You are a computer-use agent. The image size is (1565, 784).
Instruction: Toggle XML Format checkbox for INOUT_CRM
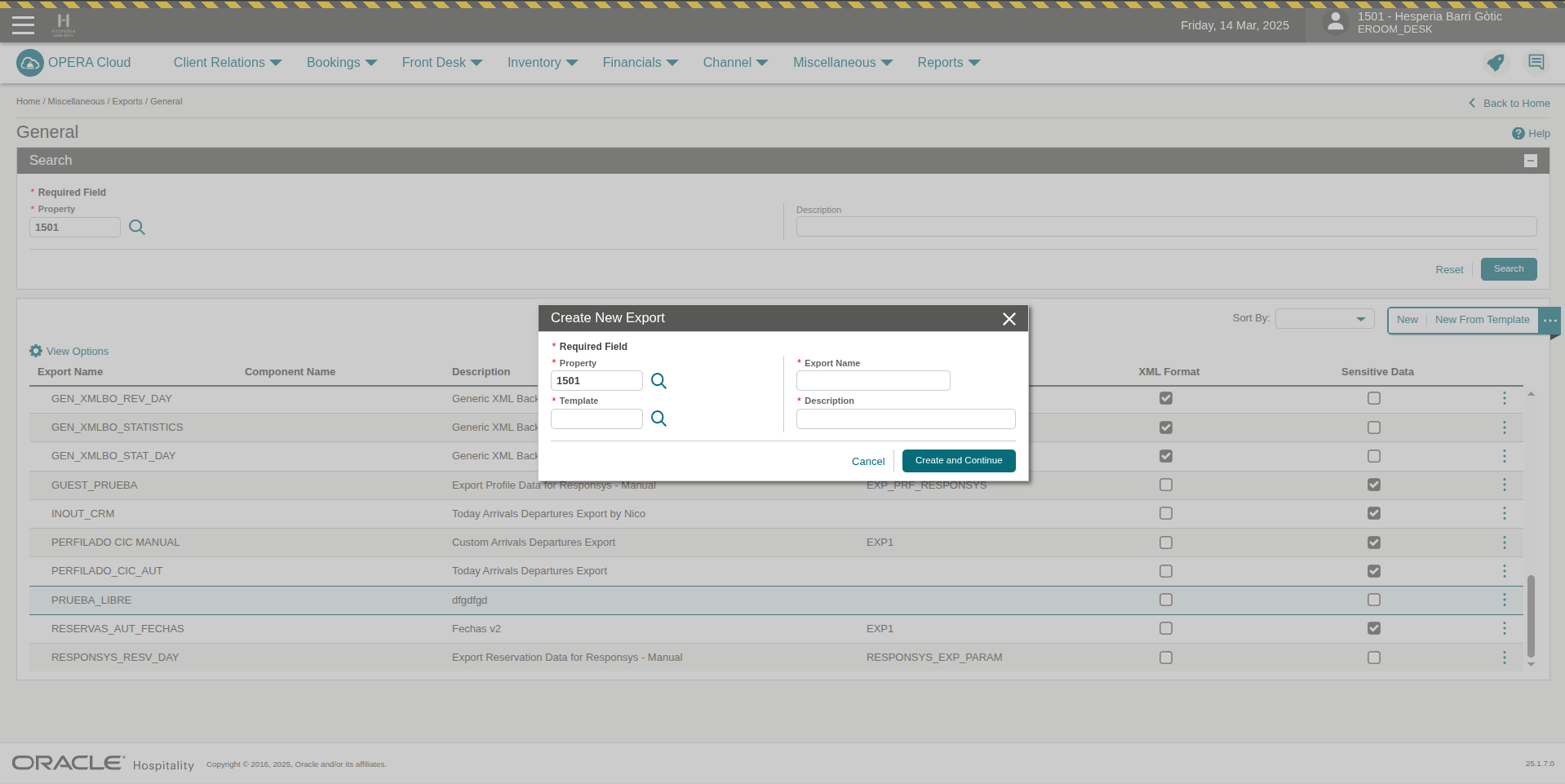[x=1165, y=513]
